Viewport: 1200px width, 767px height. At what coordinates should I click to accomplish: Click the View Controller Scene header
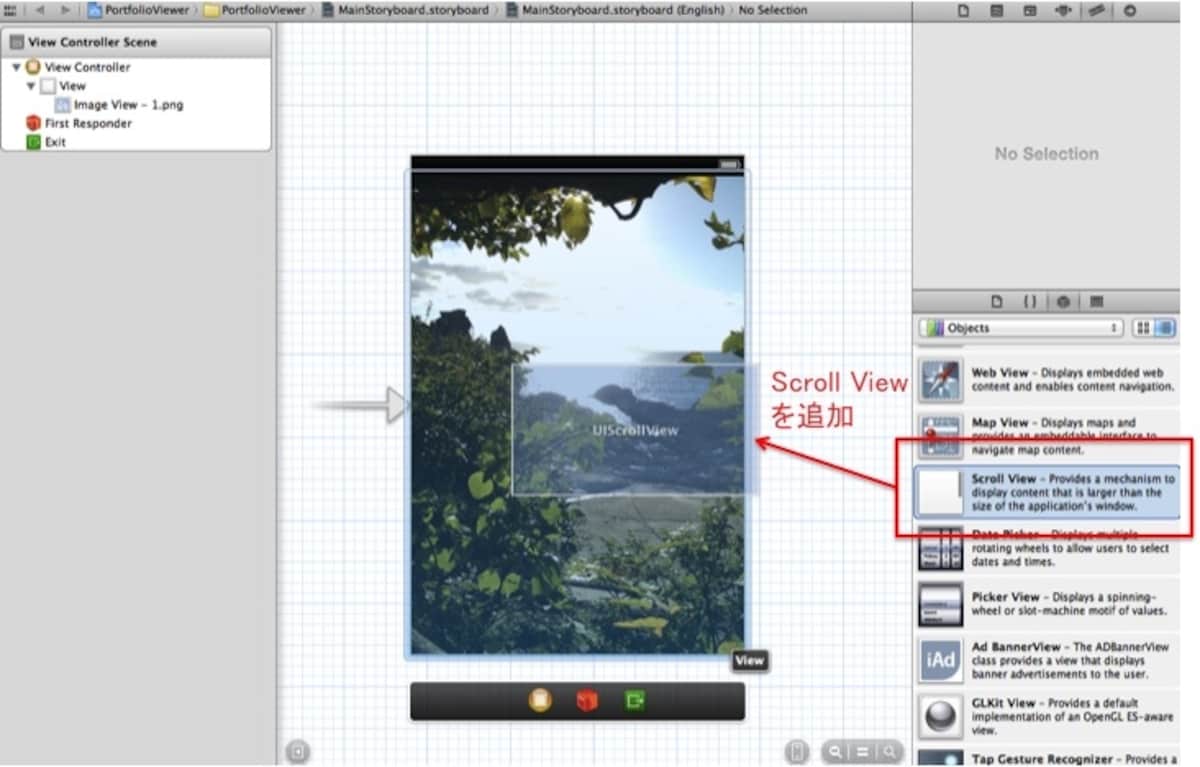coord(136,42)
